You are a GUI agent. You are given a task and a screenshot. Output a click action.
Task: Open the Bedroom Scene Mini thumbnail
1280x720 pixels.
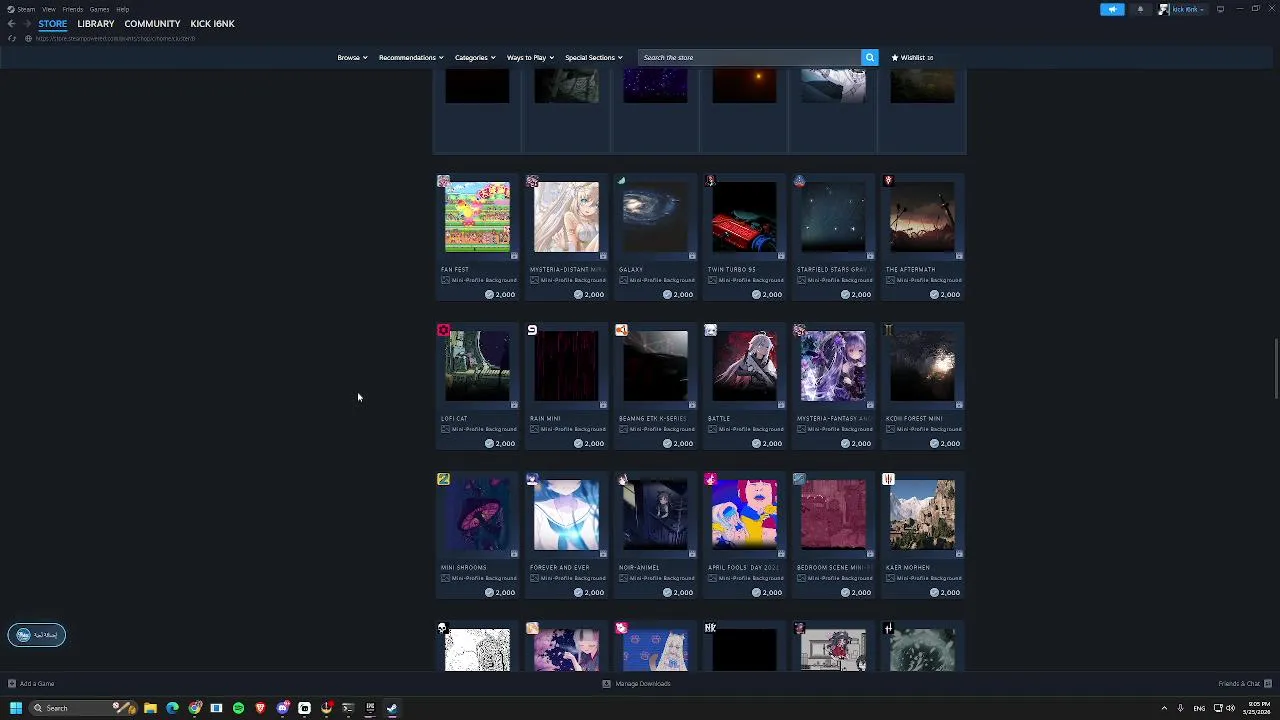click(x=833, y=515)
